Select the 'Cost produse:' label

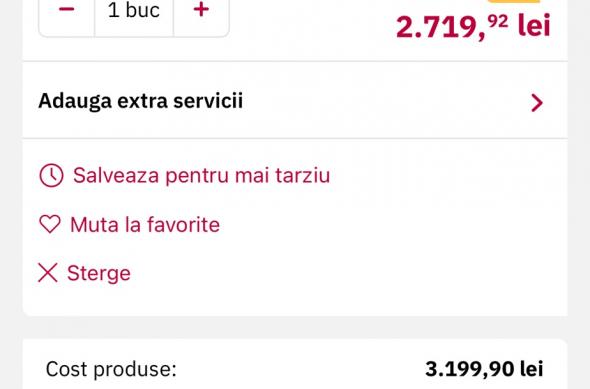click(x=111, y=369)
